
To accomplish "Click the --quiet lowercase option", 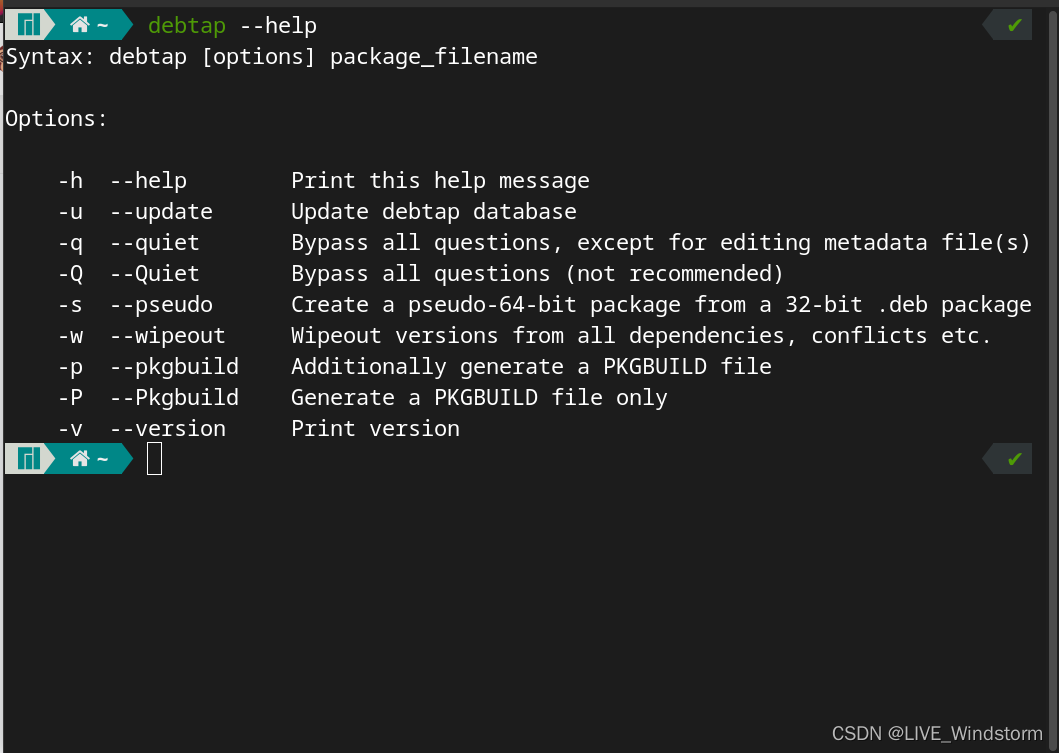I will (155, 243).
